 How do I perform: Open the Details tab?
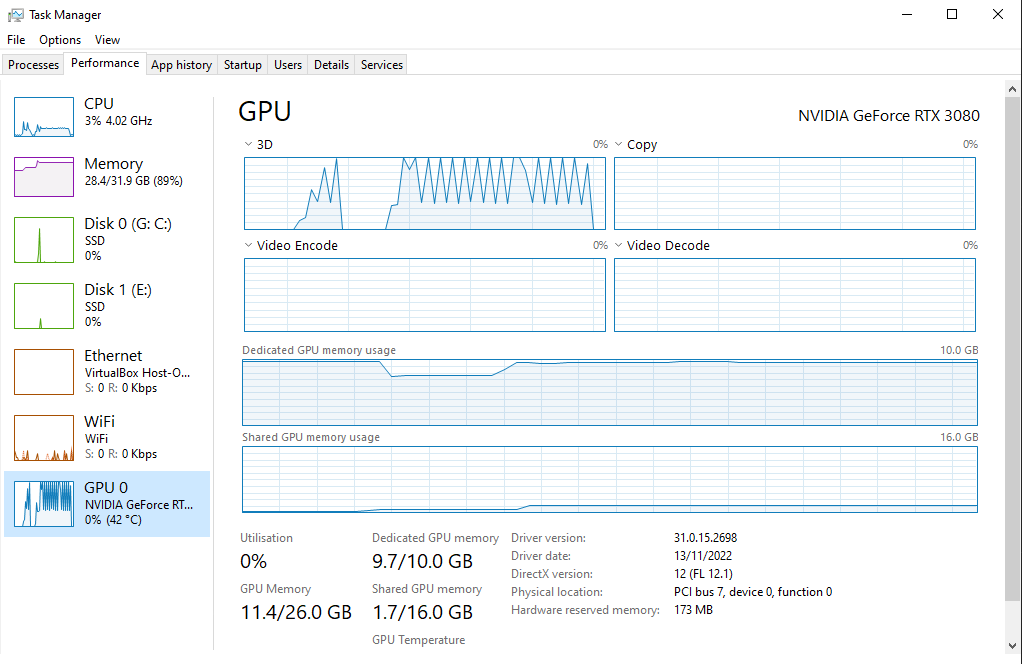click(x=331, y=65)
